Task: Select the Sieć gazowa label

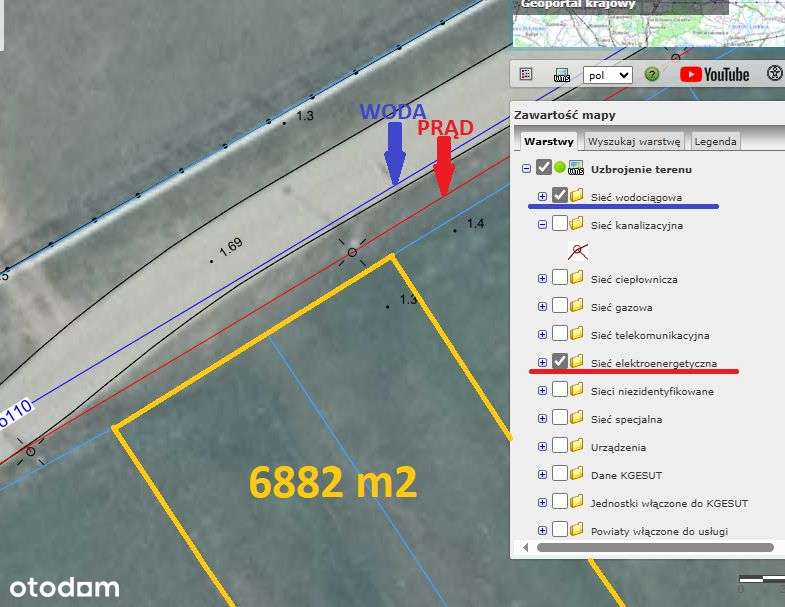Action: 621,308
